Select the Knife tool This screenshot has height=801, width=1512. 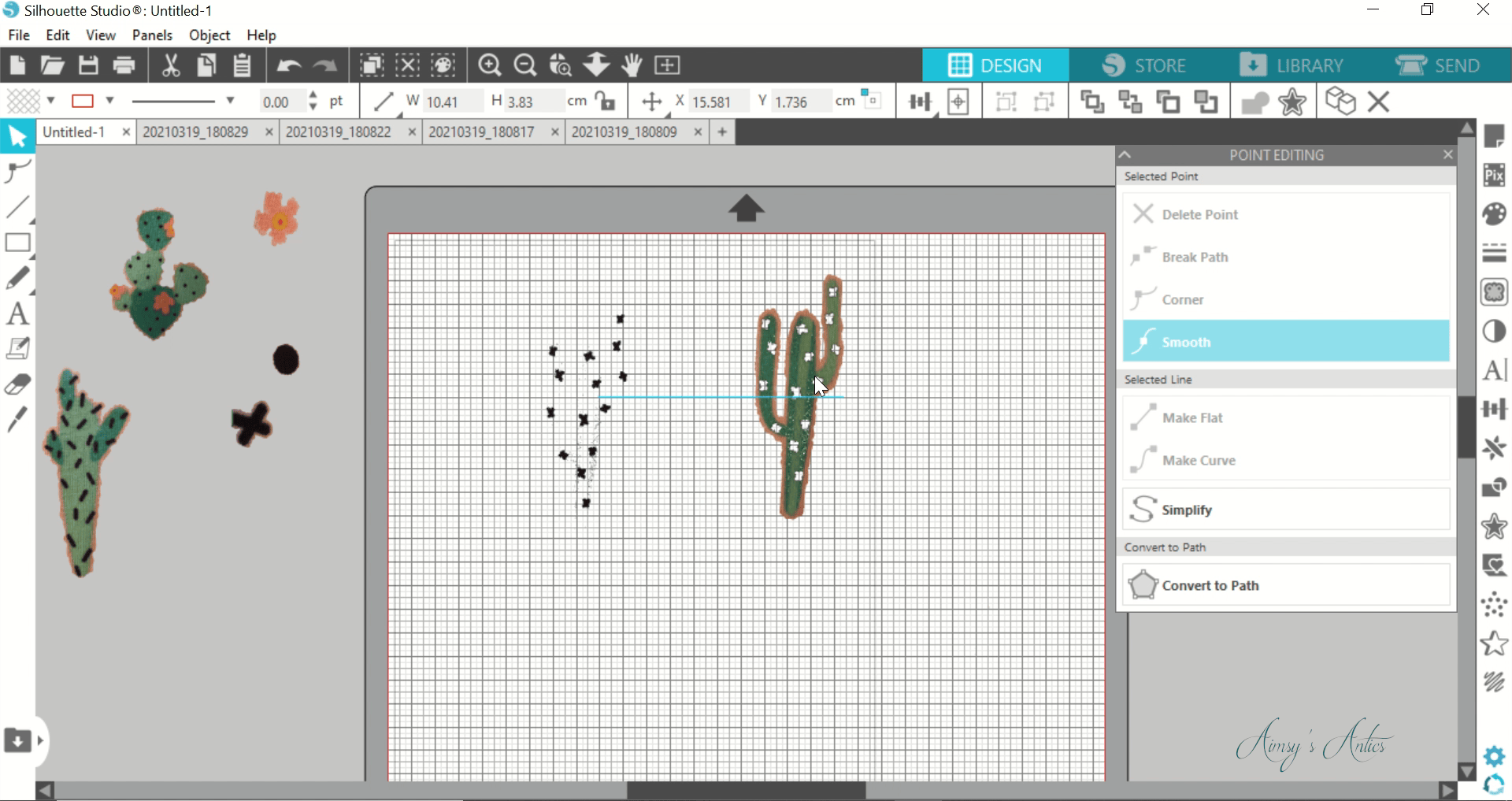17,419
